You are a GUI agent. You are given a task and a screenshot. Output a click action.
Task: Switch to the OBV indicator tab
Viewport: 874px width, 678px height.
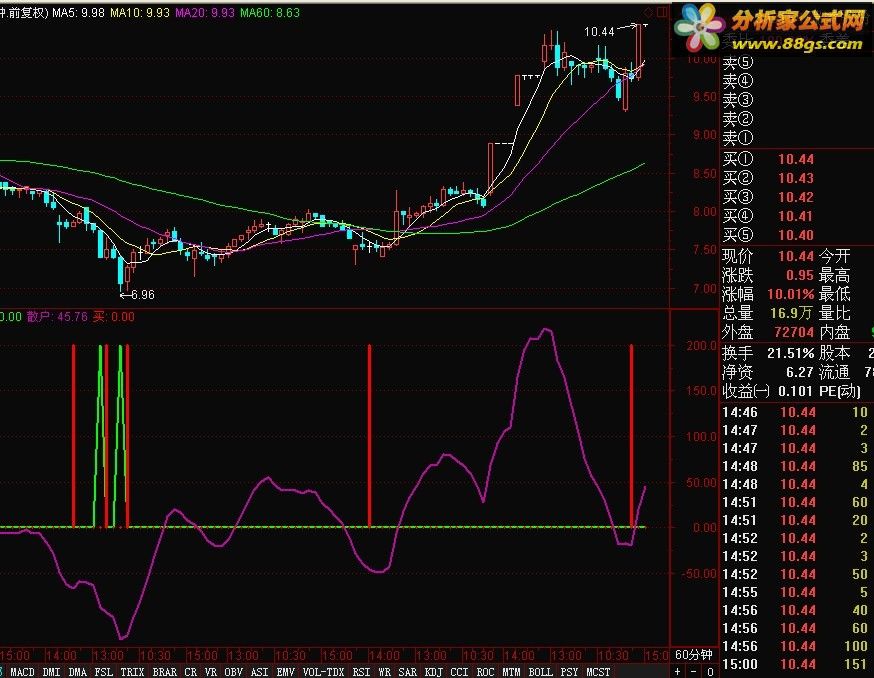click(234, 672)
